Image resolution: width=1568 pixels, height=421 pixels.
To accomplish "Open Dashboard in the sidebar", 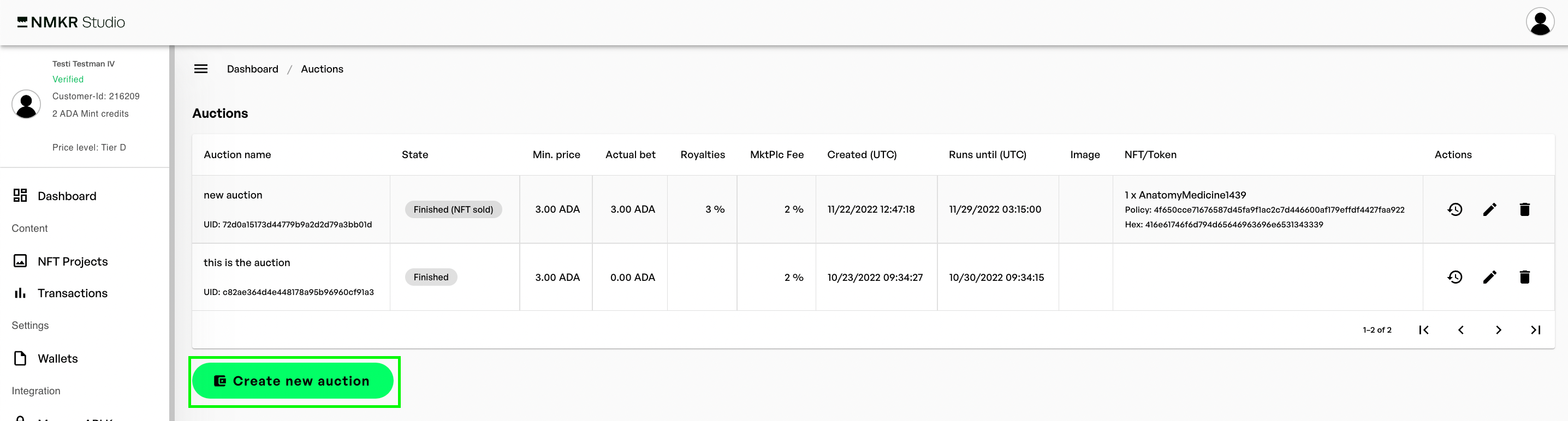I will [67, 196].
